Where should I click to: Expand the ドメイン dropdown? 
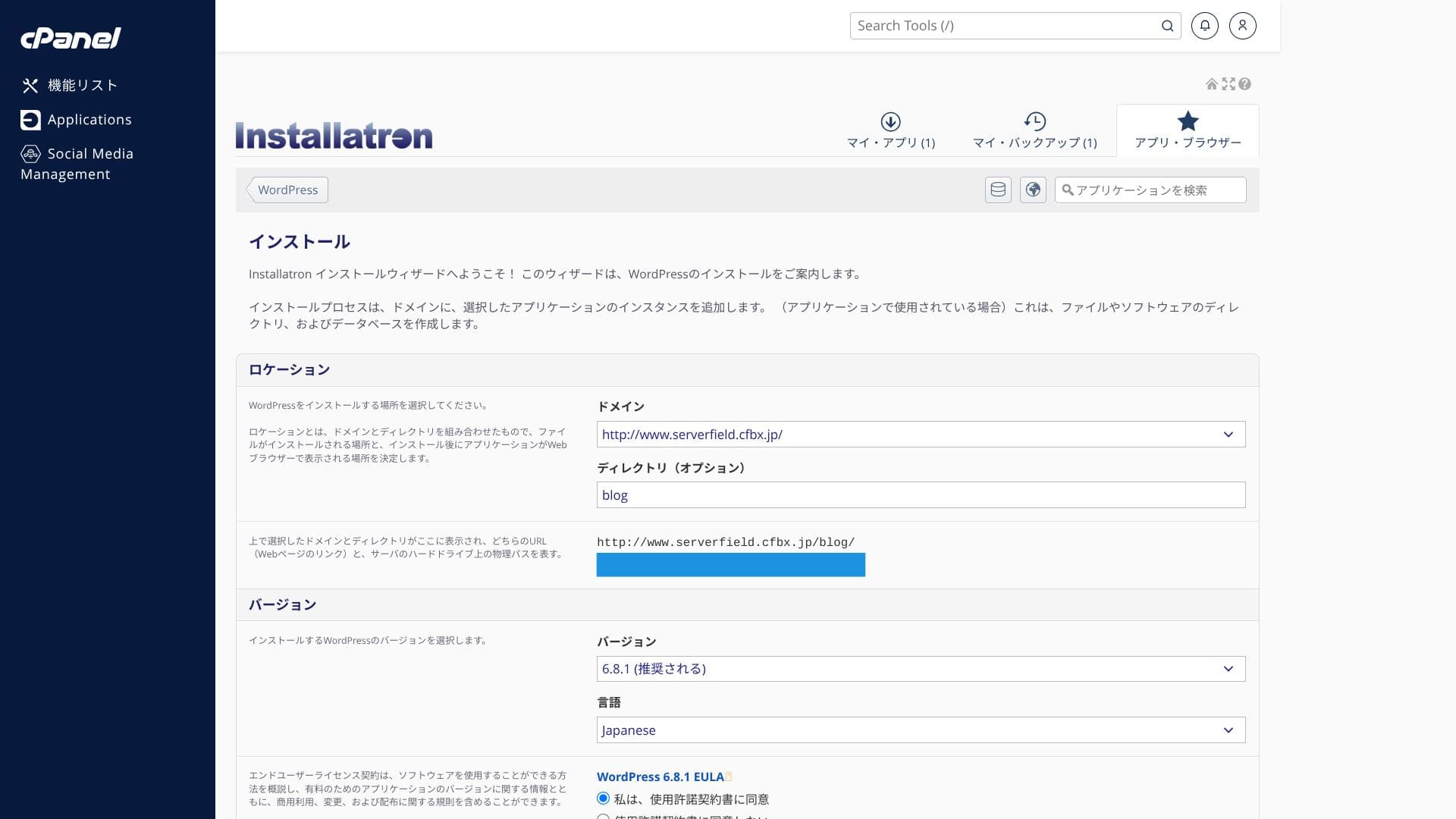[921, 435]
